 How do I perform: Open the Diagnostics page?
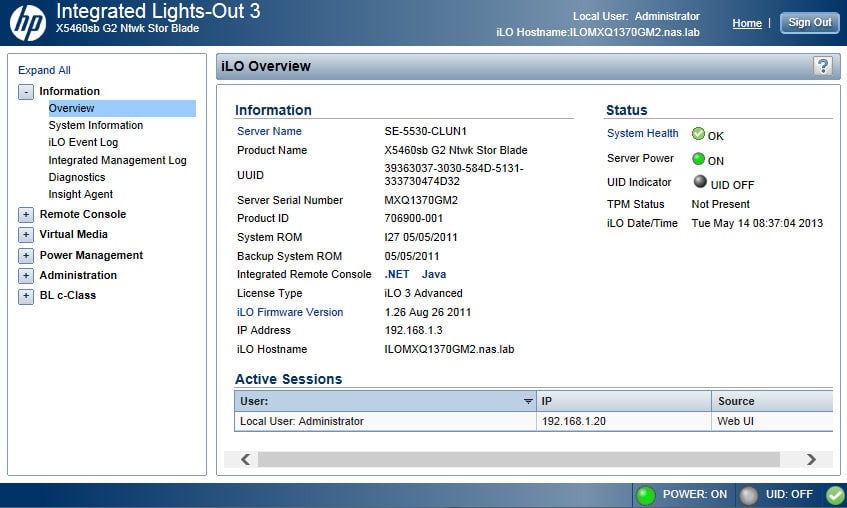pos(77,177)
